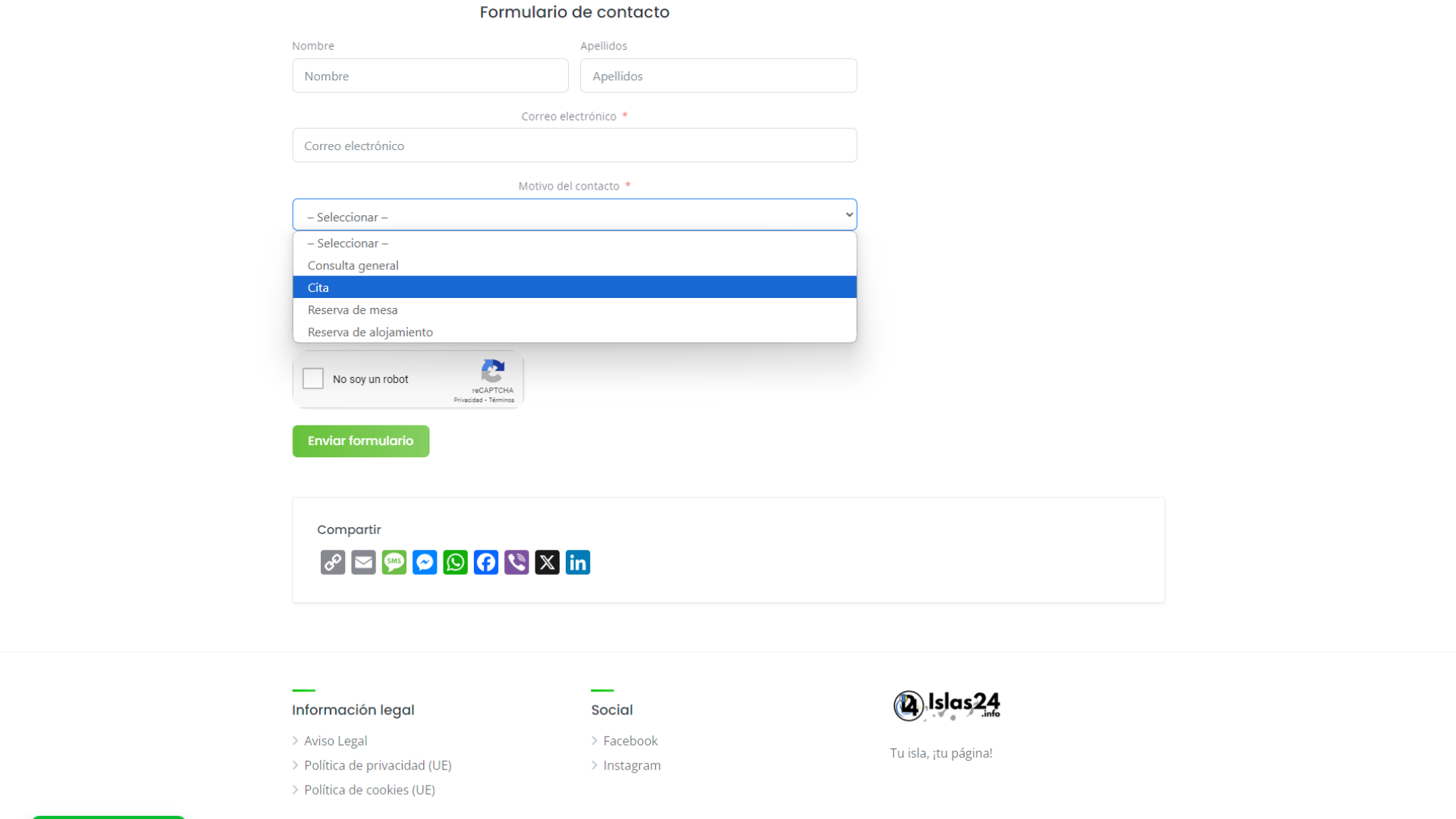Open the Instagram footer link
The width and height of the screenshot is (1456, 819).
point(632,765)
